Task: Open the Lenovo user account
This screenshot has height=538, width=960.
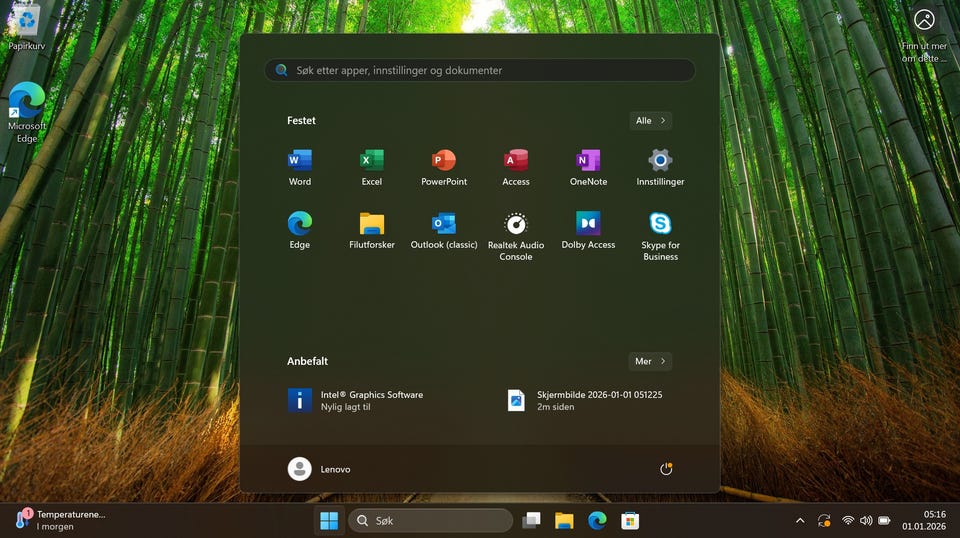Action: [x=319, y=469]
